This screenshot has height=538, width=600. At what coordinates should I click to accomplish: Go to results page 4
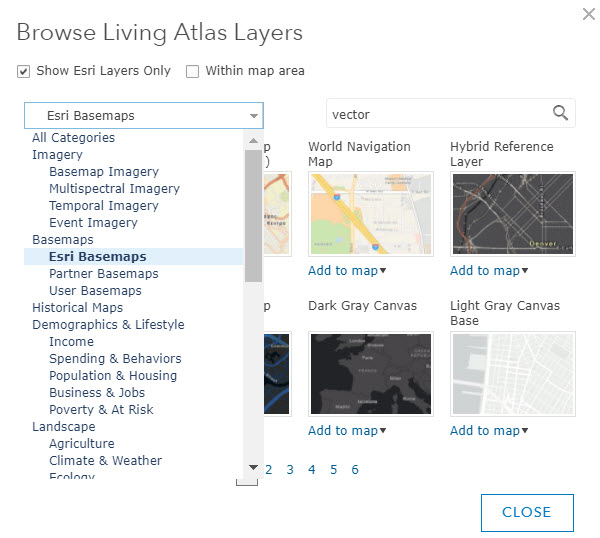312,470
